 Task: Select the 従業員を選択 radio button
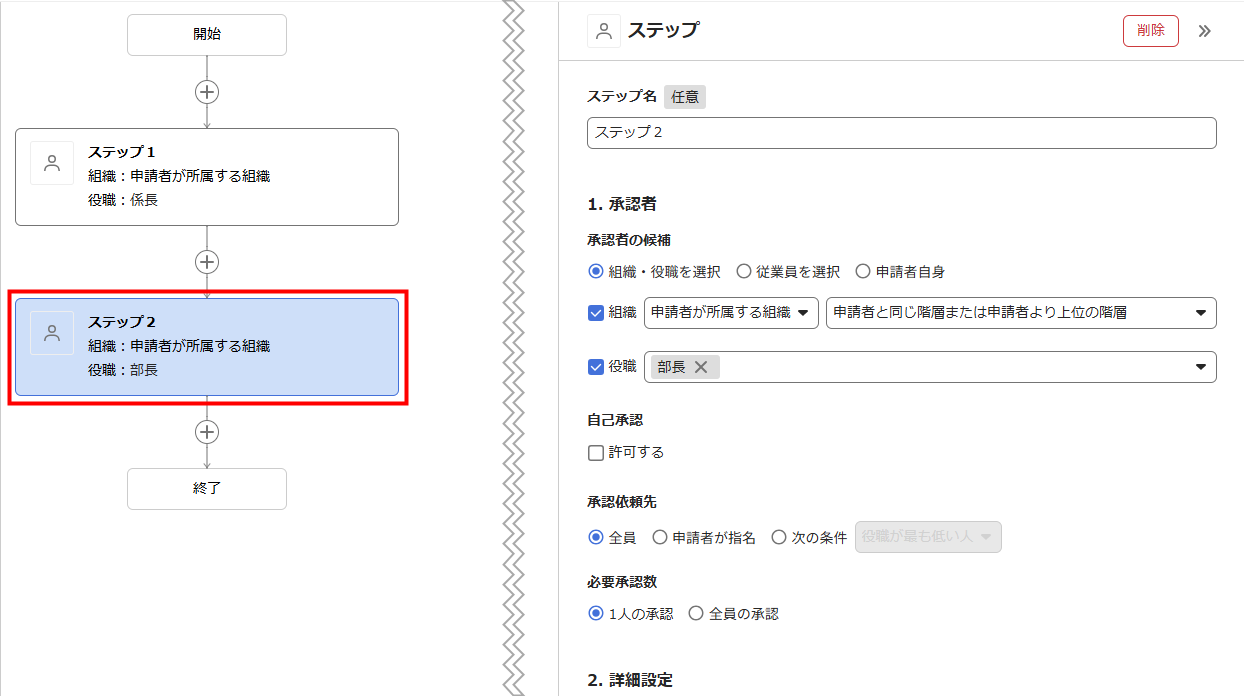point(744,271)
